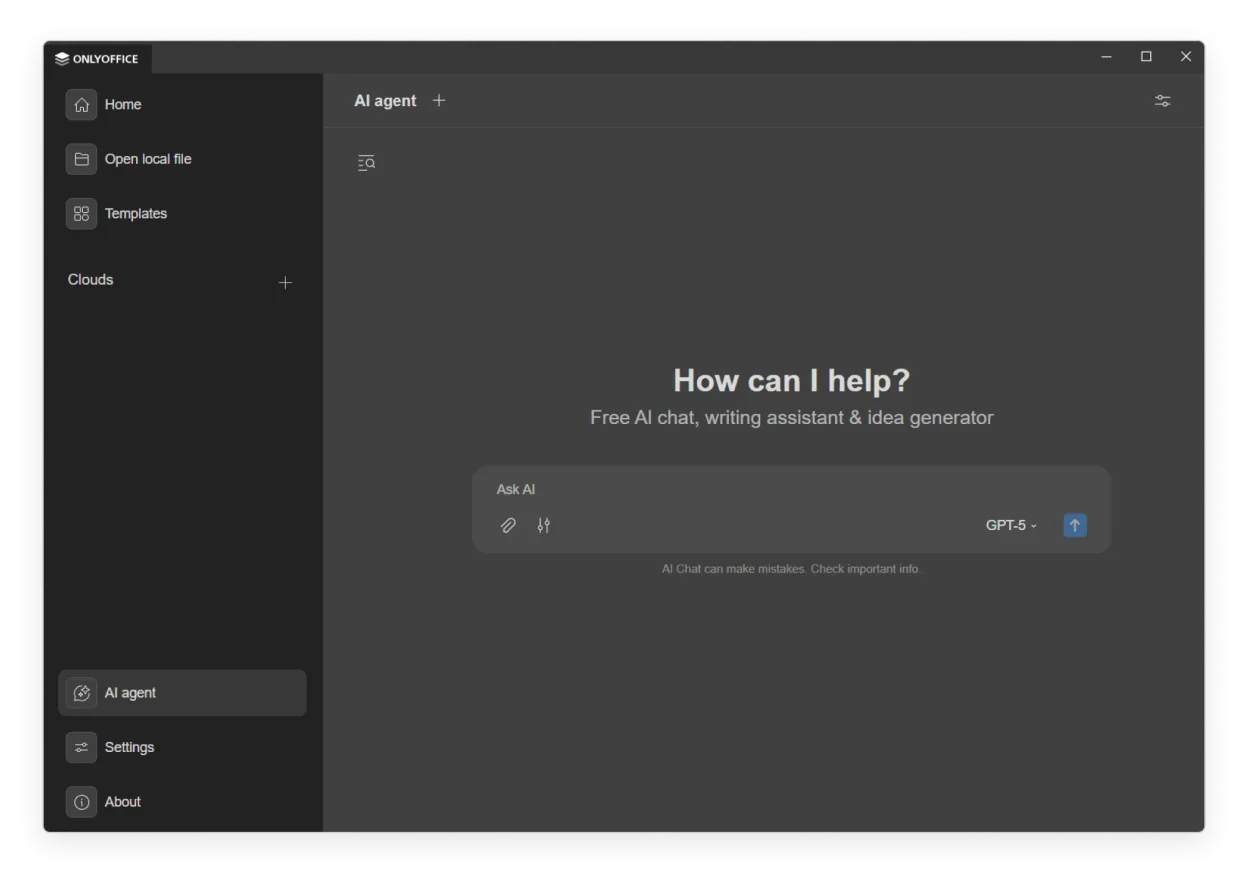Click the AI agent heading title
The image size is (1248, 873).
(385, 101)
